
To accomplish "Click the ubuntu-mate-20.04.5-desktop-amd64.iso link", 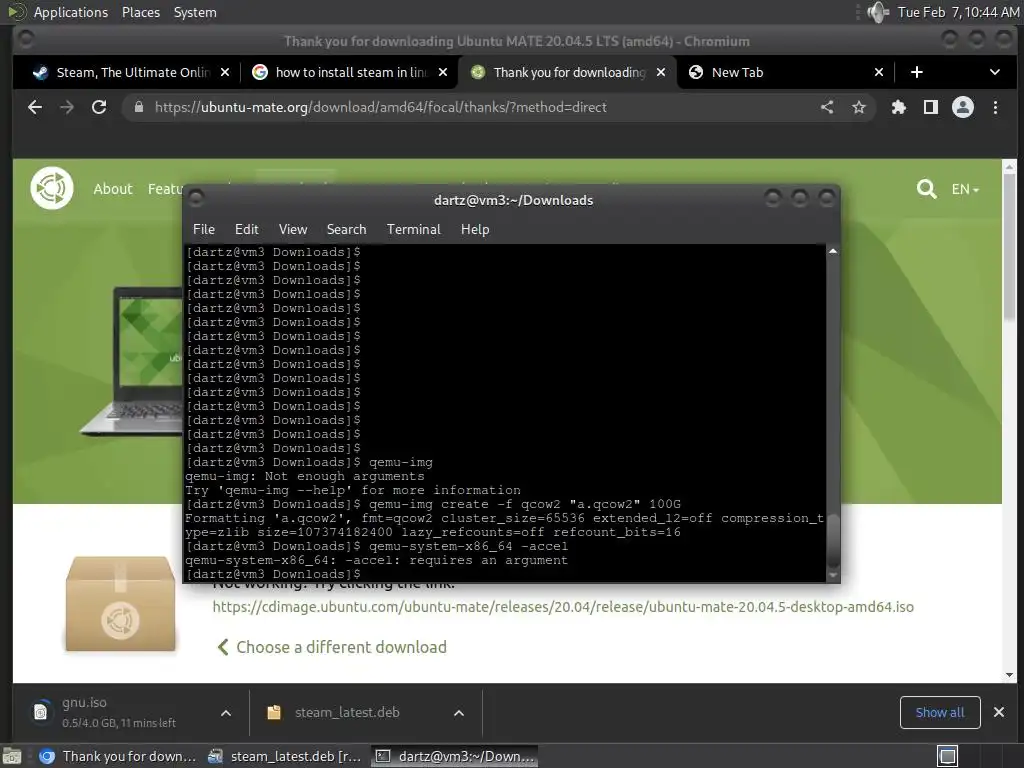I will 563,607.
